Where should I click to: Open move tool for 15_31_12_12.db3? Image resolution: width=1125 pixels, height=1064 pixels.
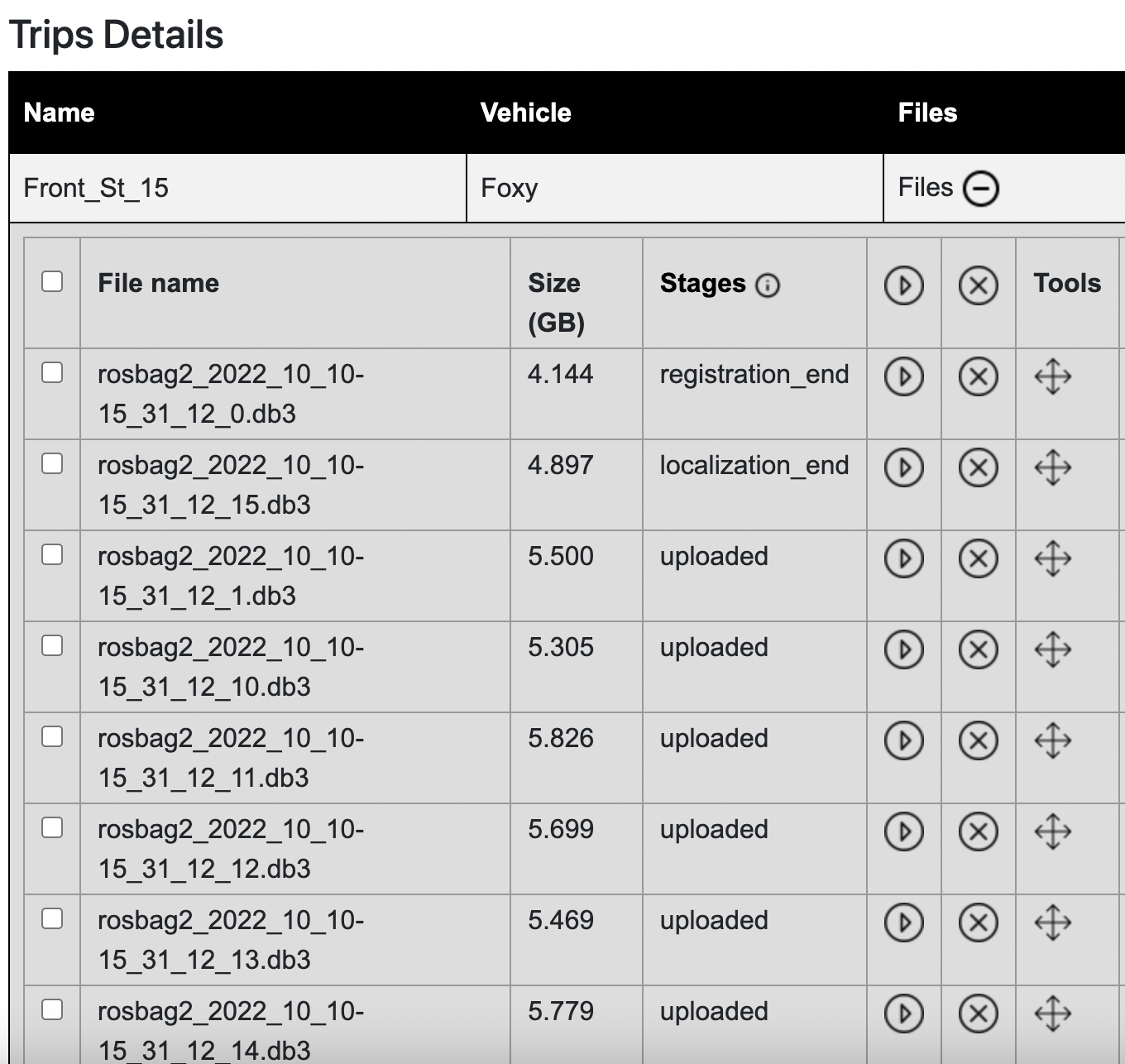click(1053, 832)
